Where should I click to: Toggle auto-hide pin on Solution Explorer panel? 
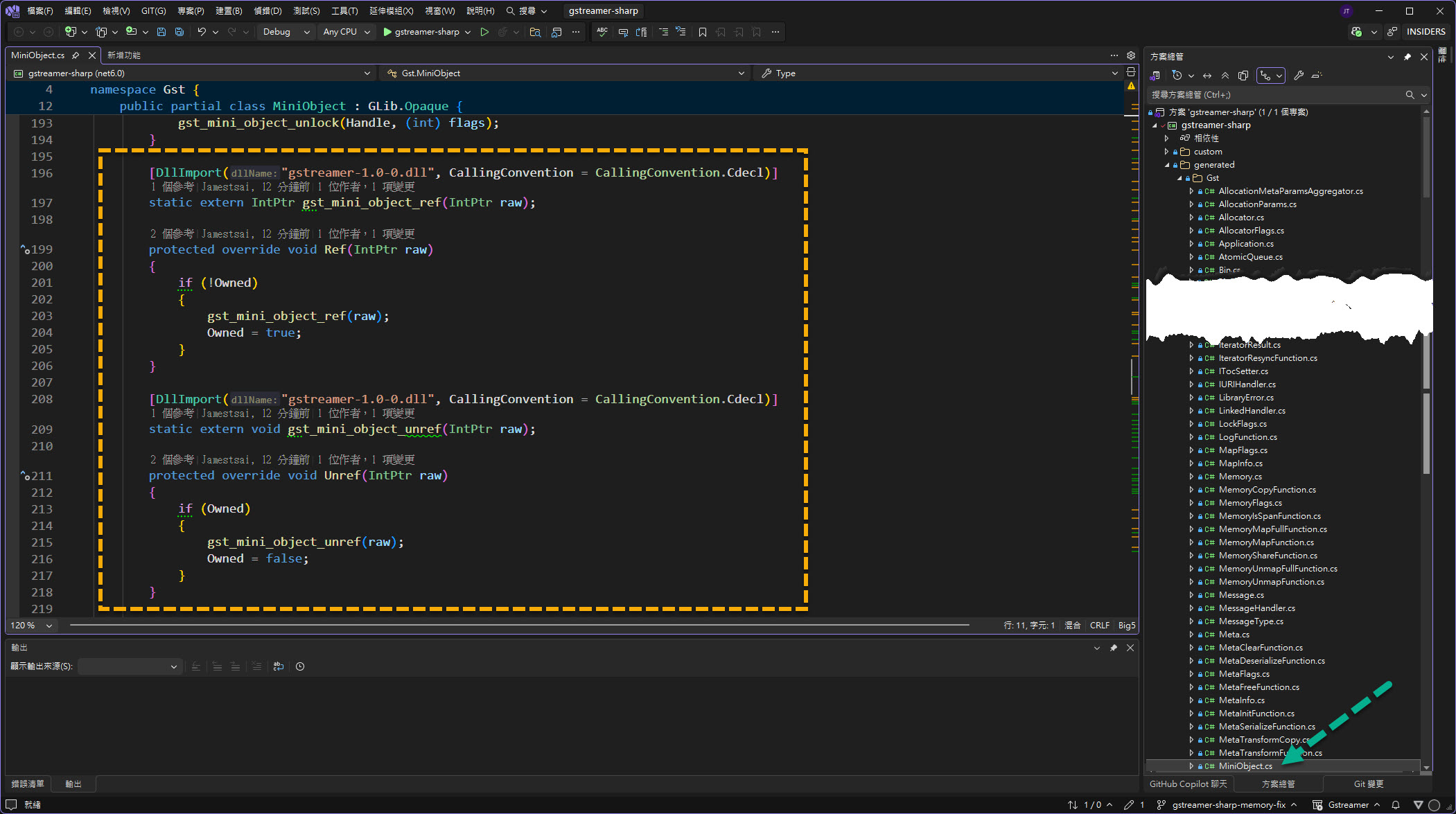pyautogui.click(x=1407, y=57)
